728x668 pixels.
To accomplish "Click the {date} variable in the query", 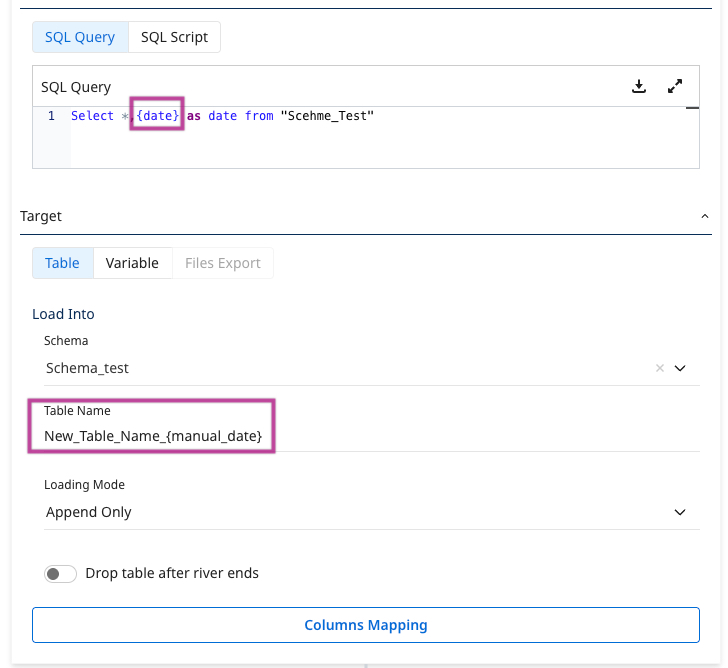I will (158, 116).
